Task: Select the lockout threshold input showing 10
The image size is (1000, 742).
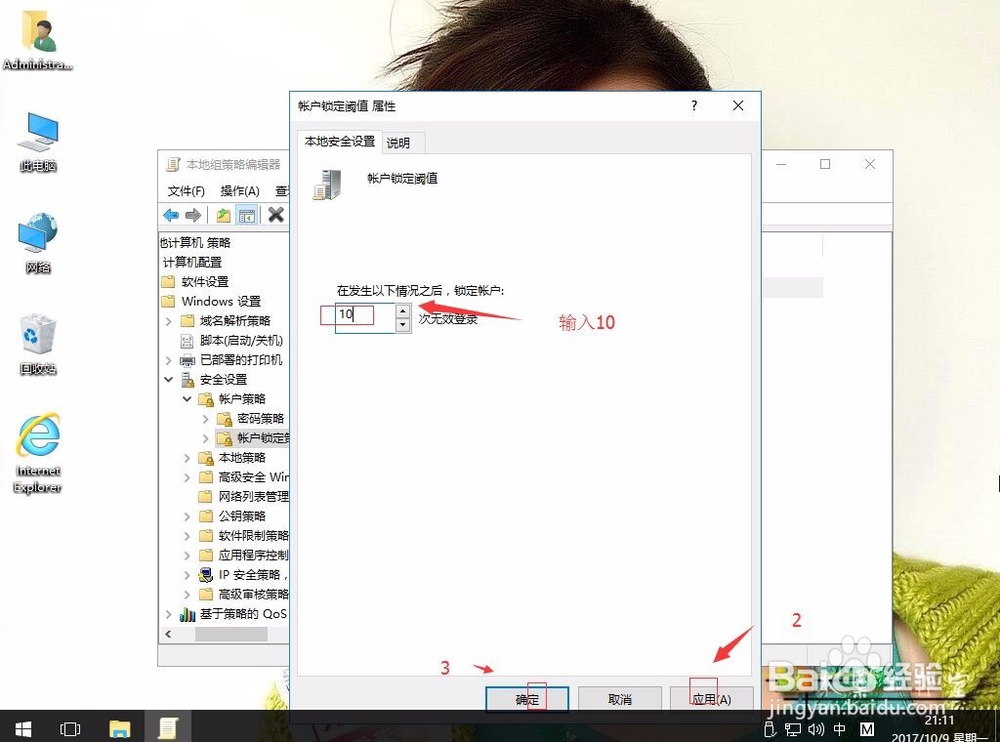Action: coord(360,315)
